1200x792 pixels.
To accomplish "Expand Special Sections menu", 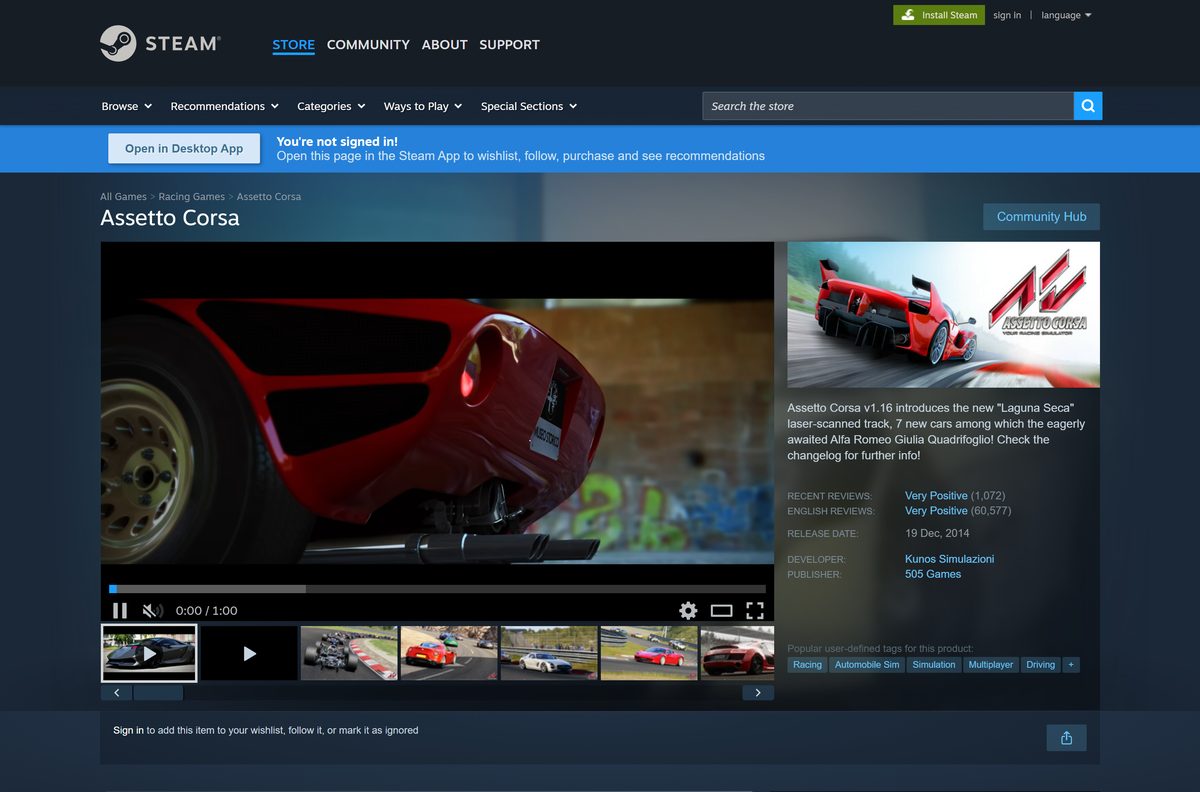I will pyautogui.click(x=529, y=106).
